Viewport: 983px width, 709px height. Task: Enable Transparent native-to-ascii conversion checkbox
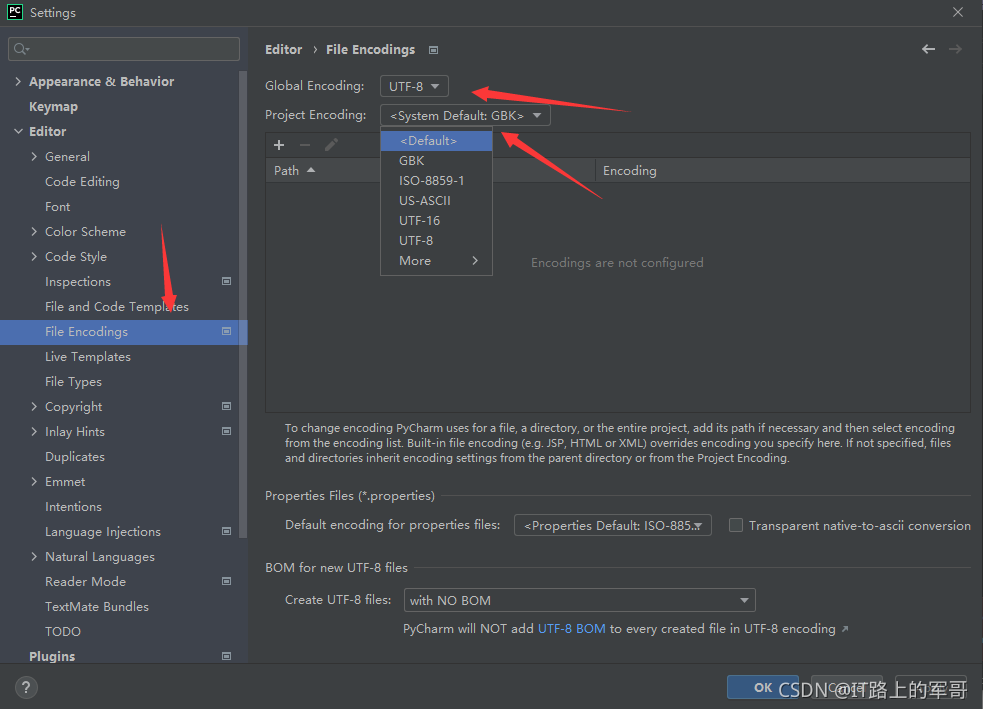pos(736,525)
